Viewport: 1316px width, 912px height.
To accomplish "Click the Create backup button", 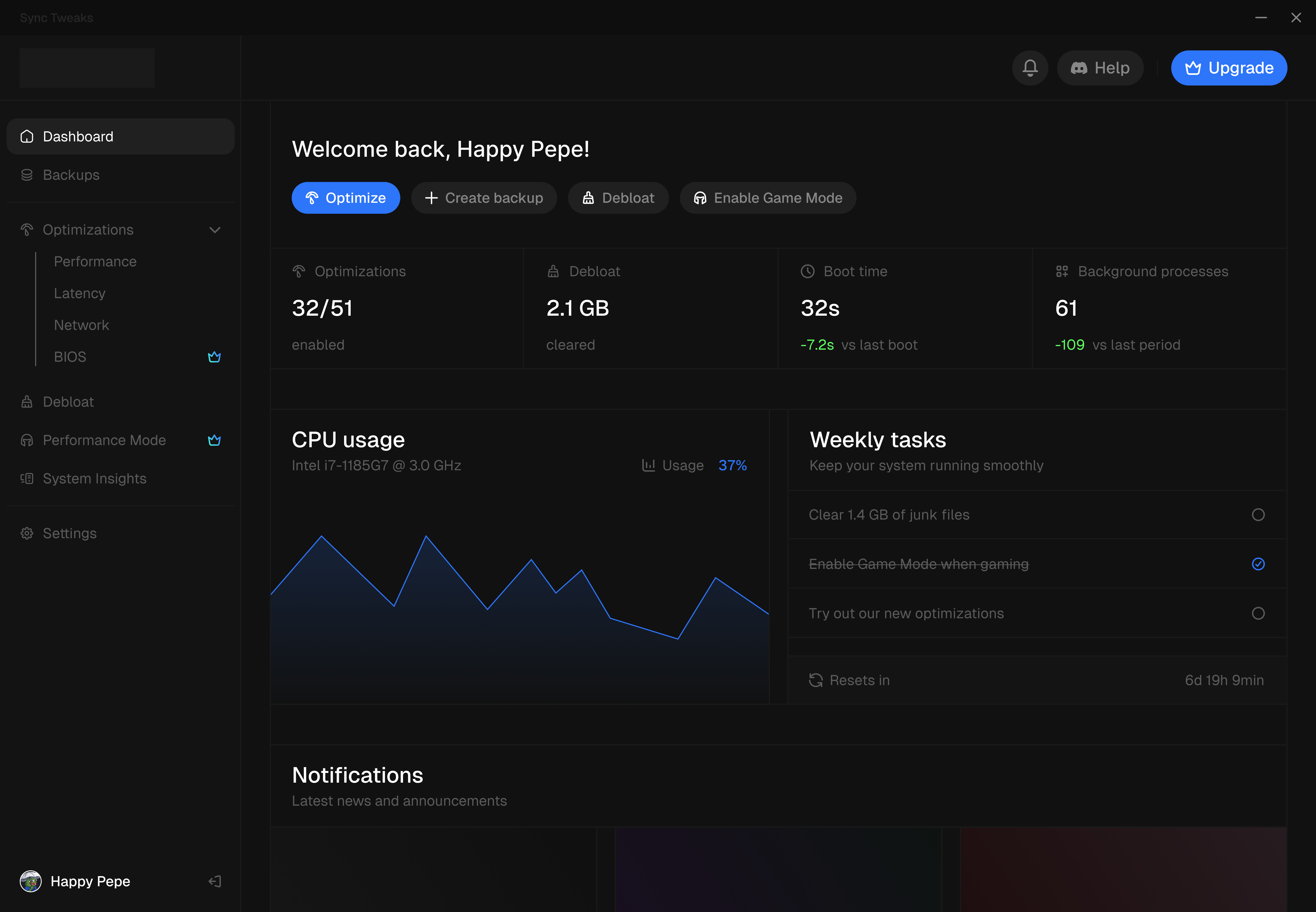I will 484,198.
